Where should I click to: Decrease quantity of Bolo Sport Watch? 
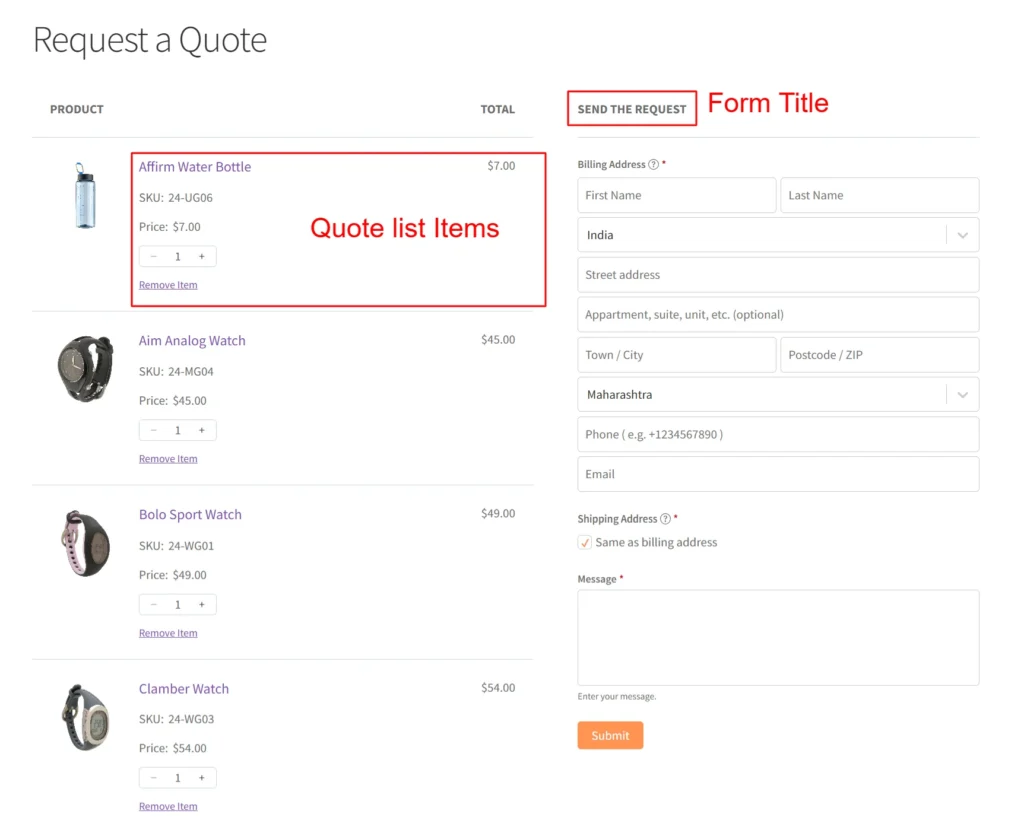(153, 604)
